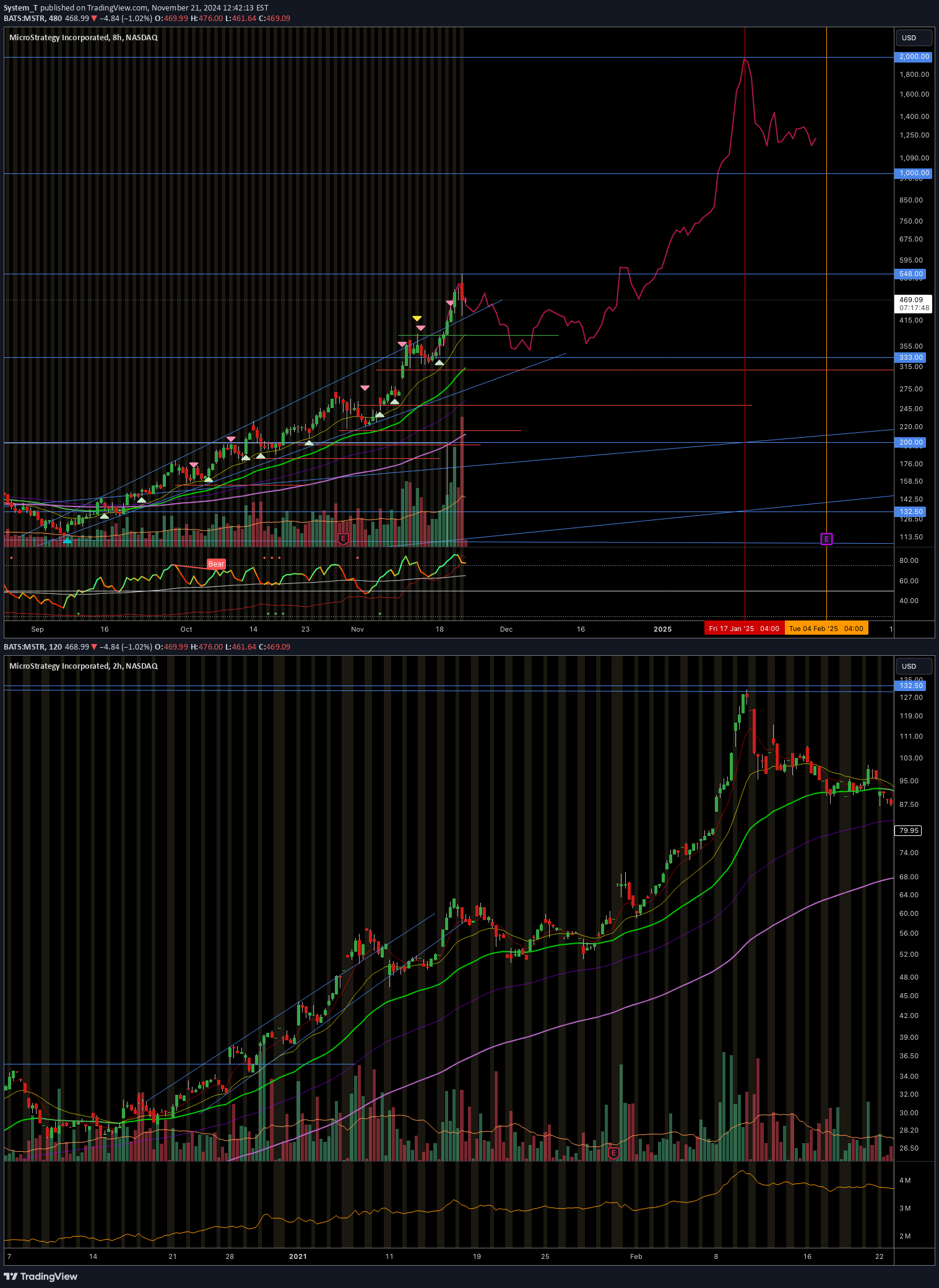Click the 850.00 price axis value
Viewport: 939px width, 1288px height.
tap(911, 200)
